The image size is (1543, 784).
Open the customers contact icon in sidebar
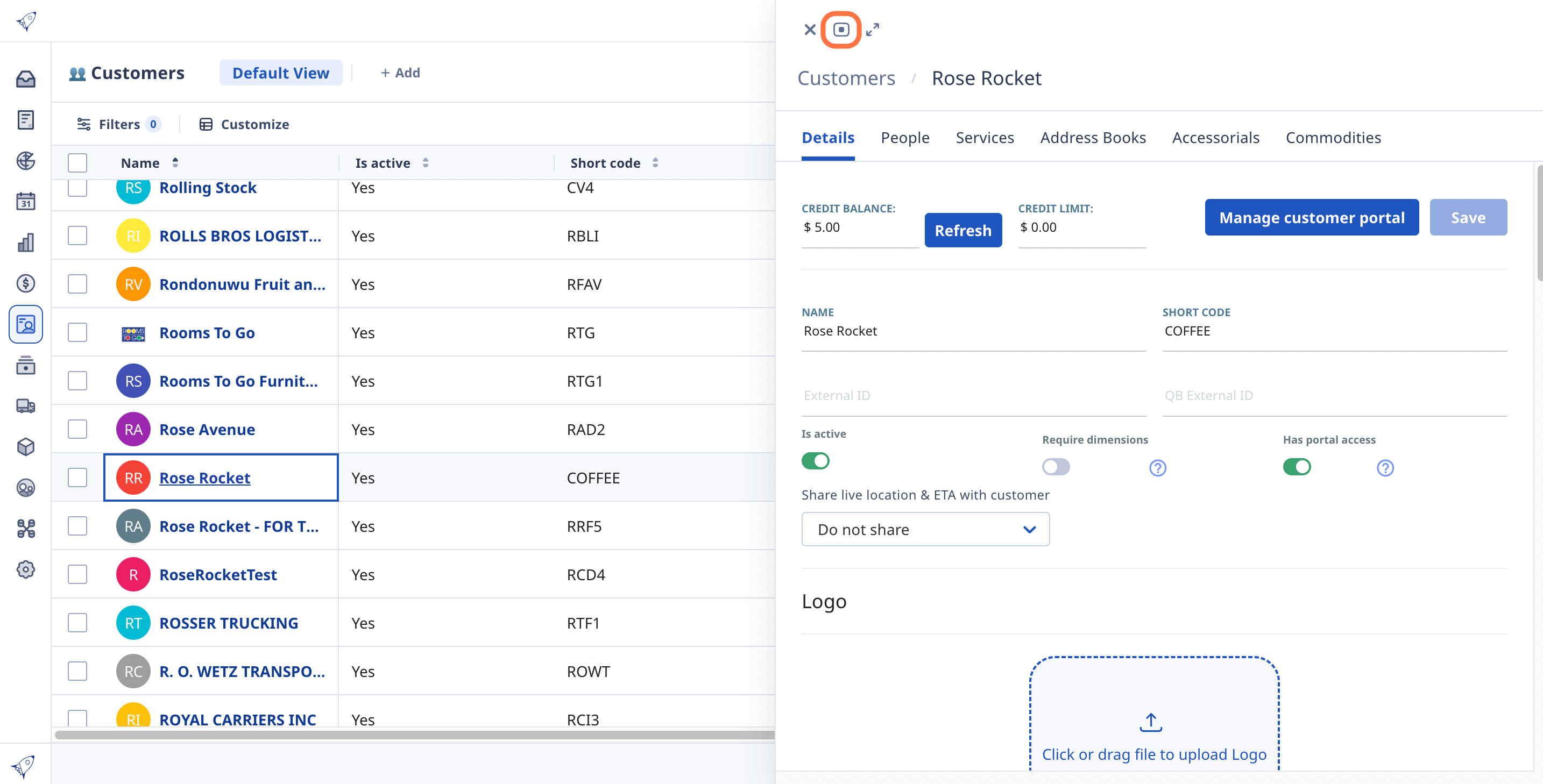pyautogui.click(x=26, y=324)
